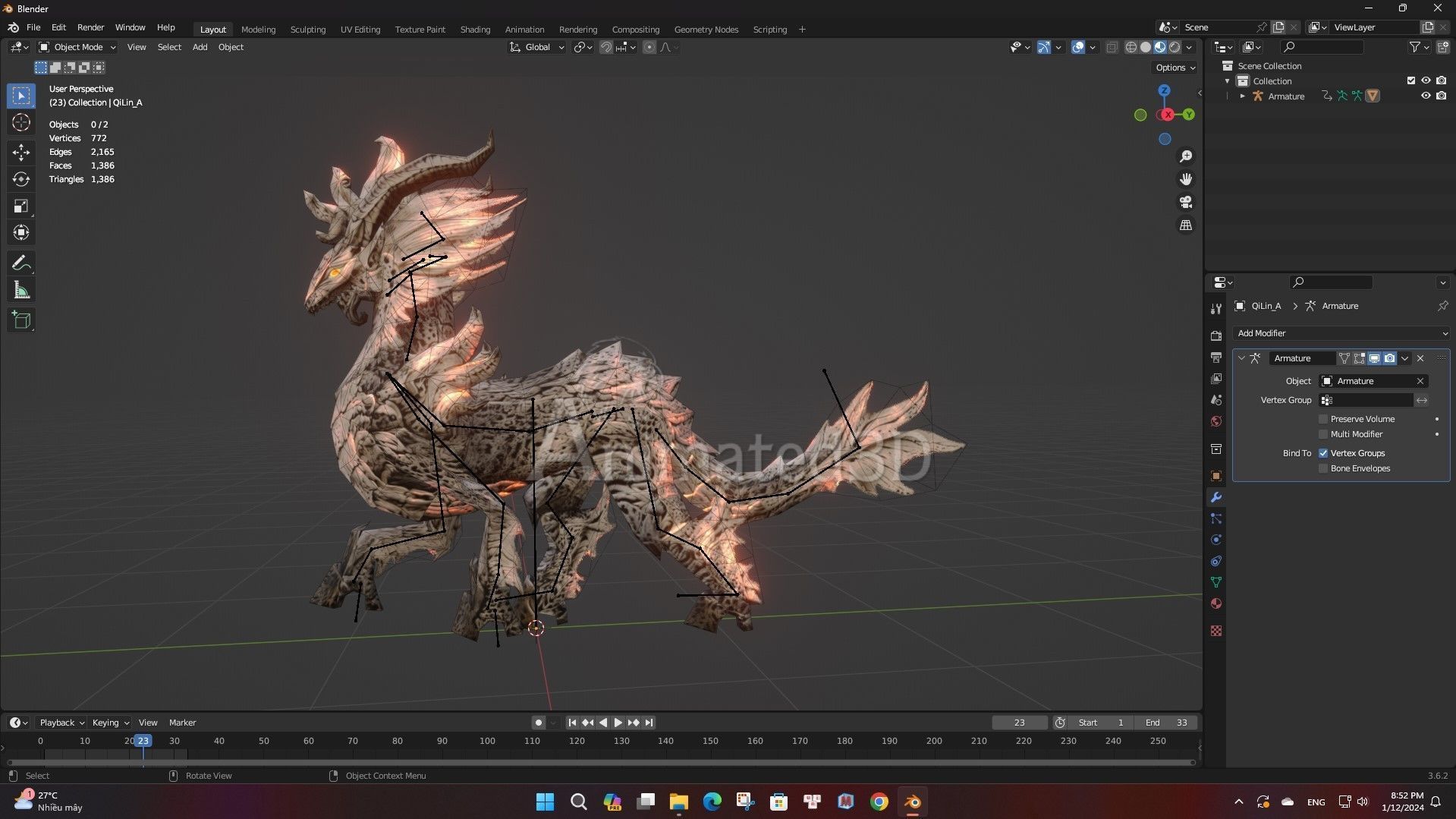The image size is (1456, 819).
Task: Open the Playback dropdown in timeline
Action: (x=61, y=723)
